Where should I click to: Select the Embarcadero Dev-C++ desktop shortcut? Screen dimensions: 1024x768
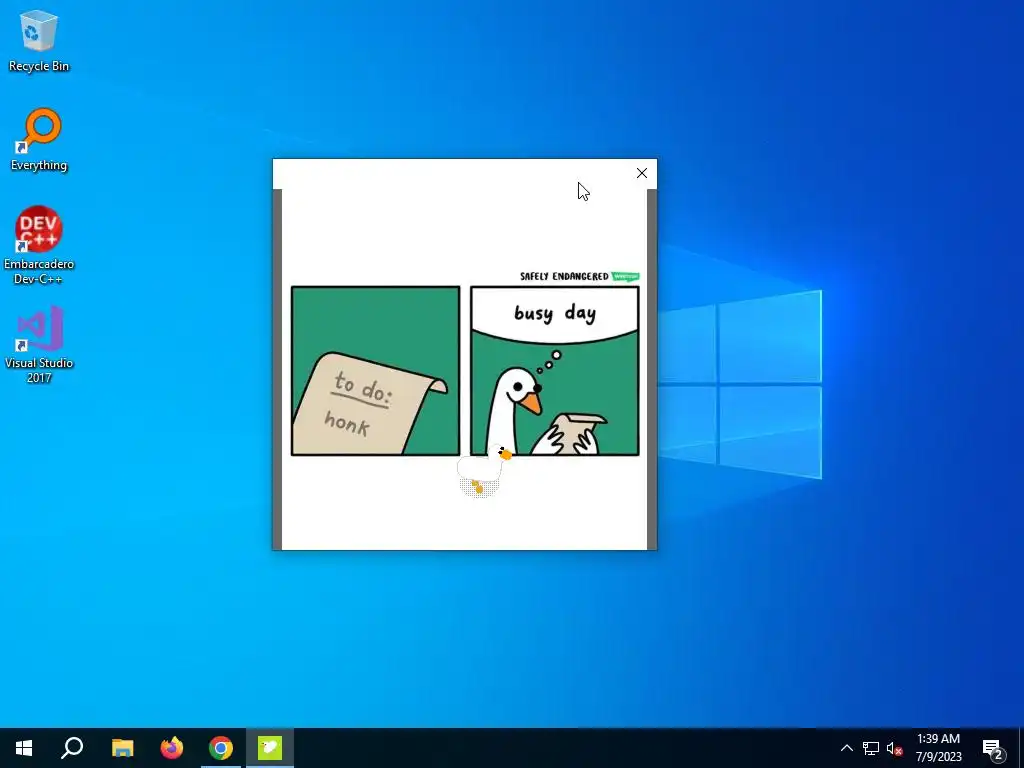point(39,246)
